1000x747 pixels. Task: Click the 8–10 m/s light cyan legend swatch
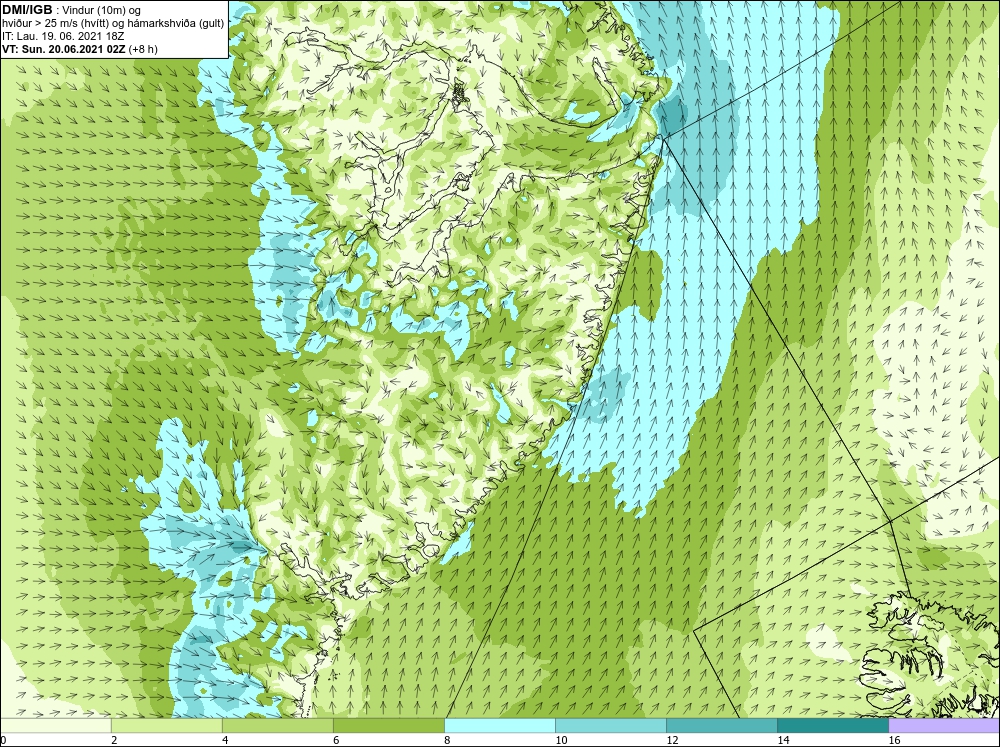click(x=500, y=725)
